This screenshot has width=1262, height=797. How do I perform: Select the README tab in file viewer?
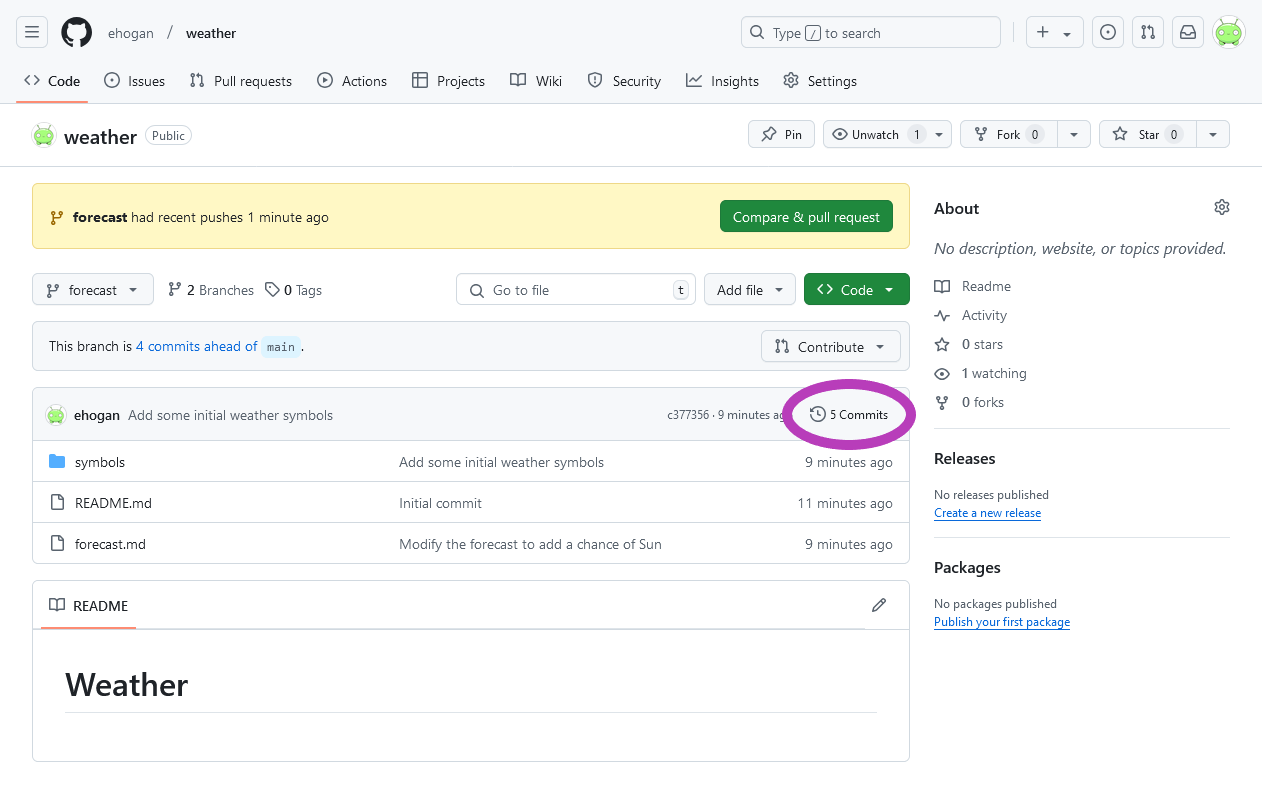89,605
